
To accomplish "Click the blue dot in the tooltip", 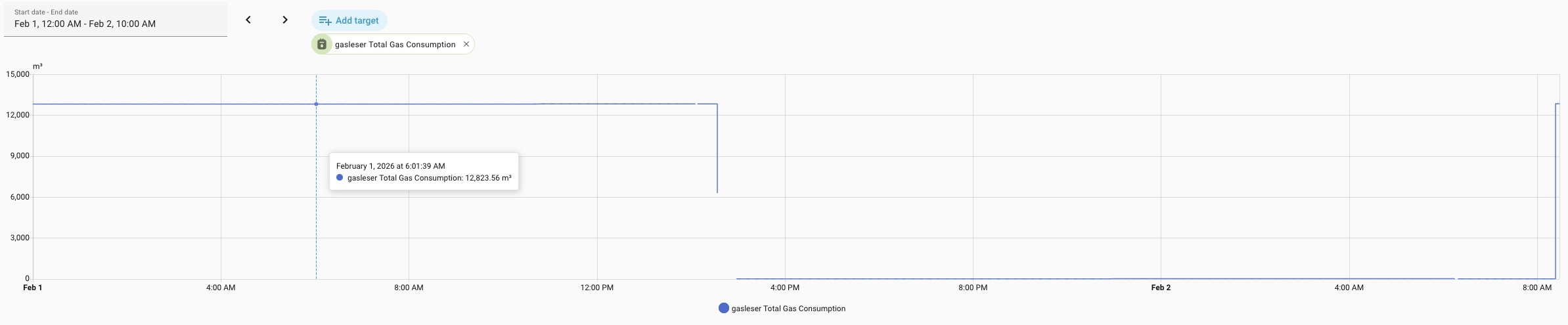I will [x=340, y=178].
